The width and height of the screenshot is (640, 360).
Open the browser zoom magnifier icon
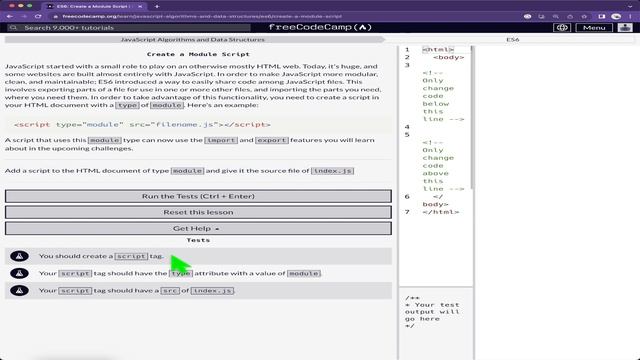tap(556, 16)
